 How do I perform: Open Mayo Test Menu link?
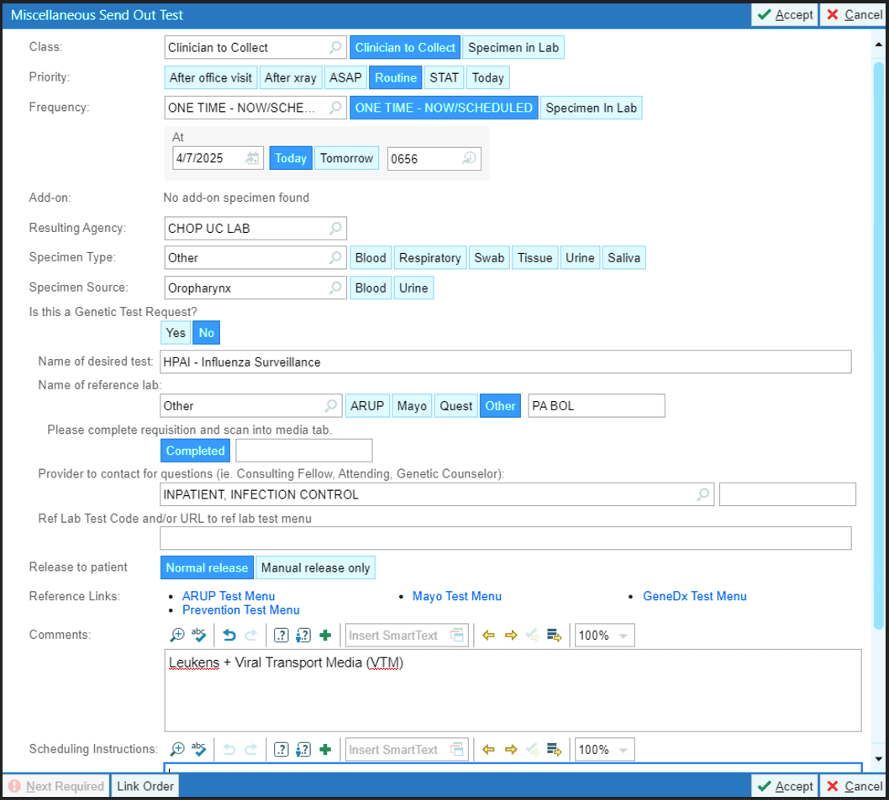[x=457, y=596]
